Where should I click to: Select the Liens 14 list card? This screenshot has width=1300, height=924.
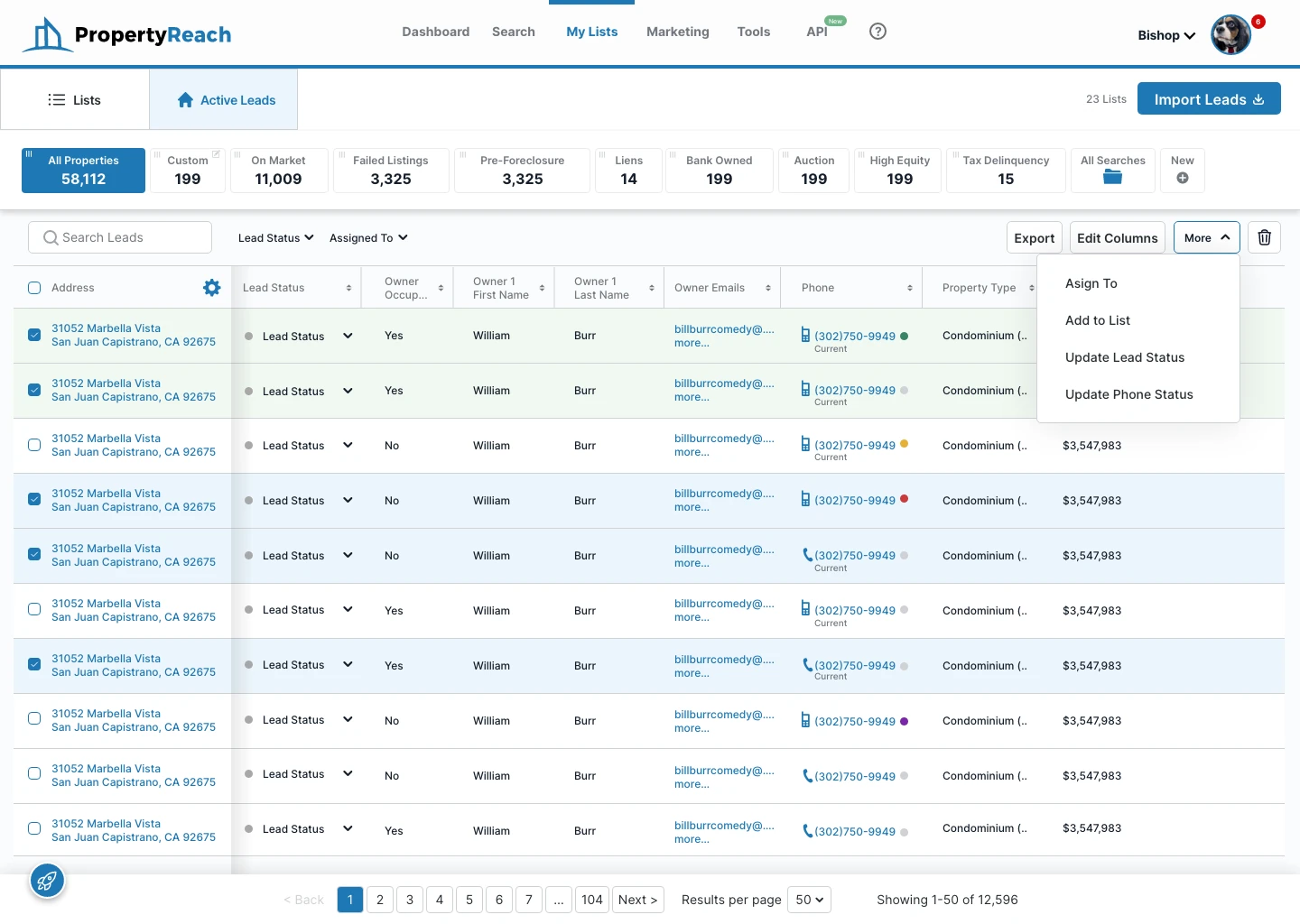(x=628, y=171)
